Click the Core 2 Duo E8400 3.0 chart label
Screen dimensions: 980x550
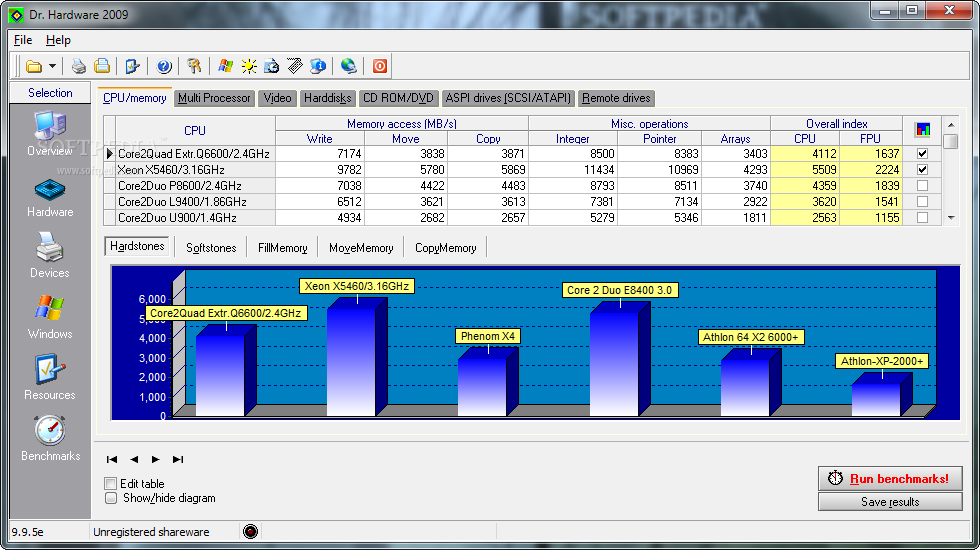click(x=619, y=290)
